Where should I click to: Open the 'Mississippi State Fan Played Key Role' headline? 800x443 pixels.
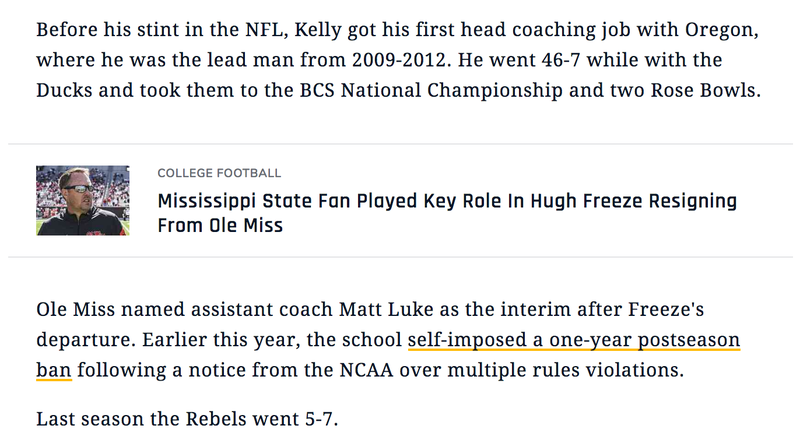coord(447,201)
